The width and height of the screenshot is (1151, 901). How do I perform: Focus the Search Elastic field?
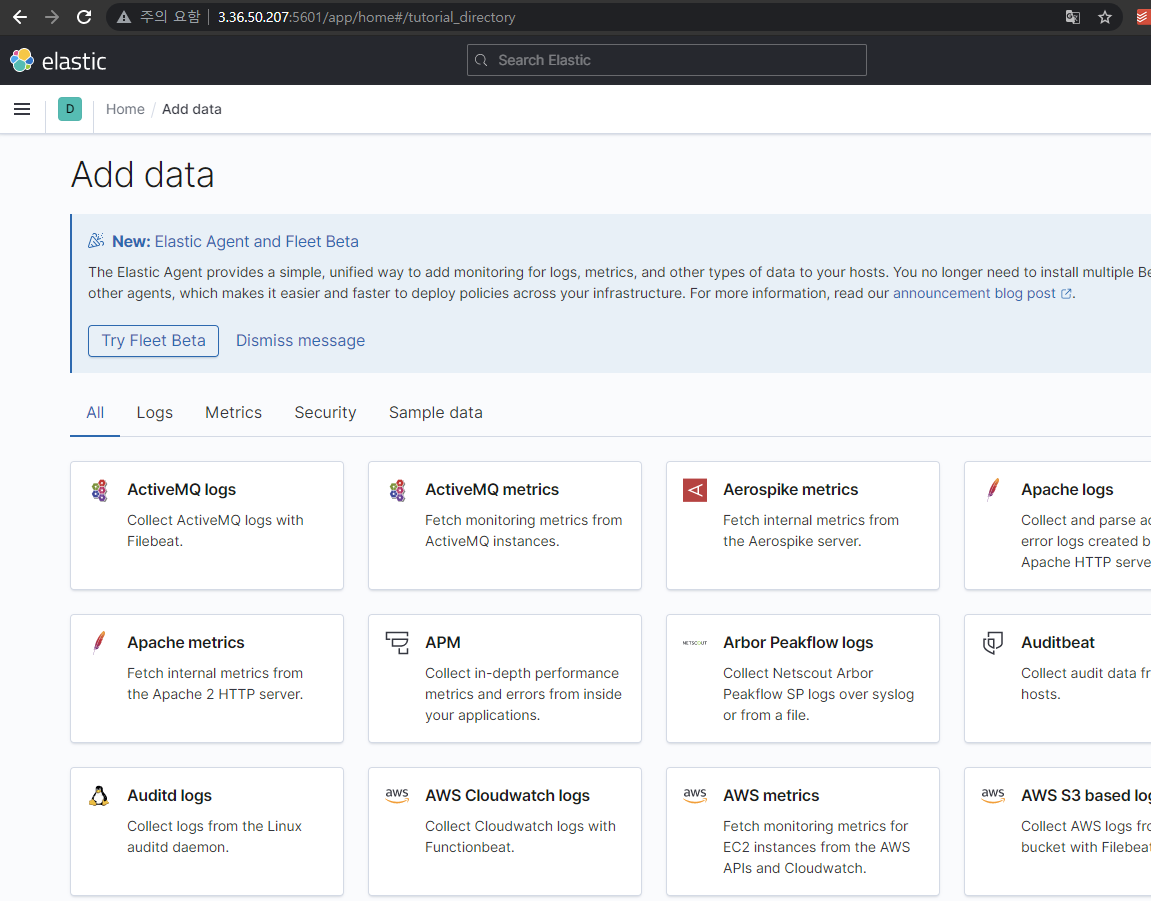[667, 60]
